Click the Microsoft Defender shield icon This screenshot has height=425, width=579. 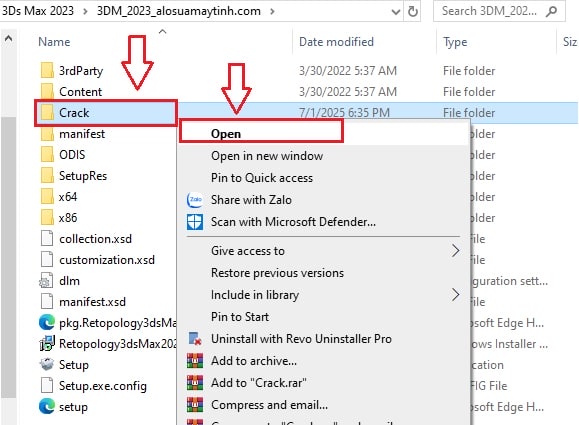click(x=195, y=222)
